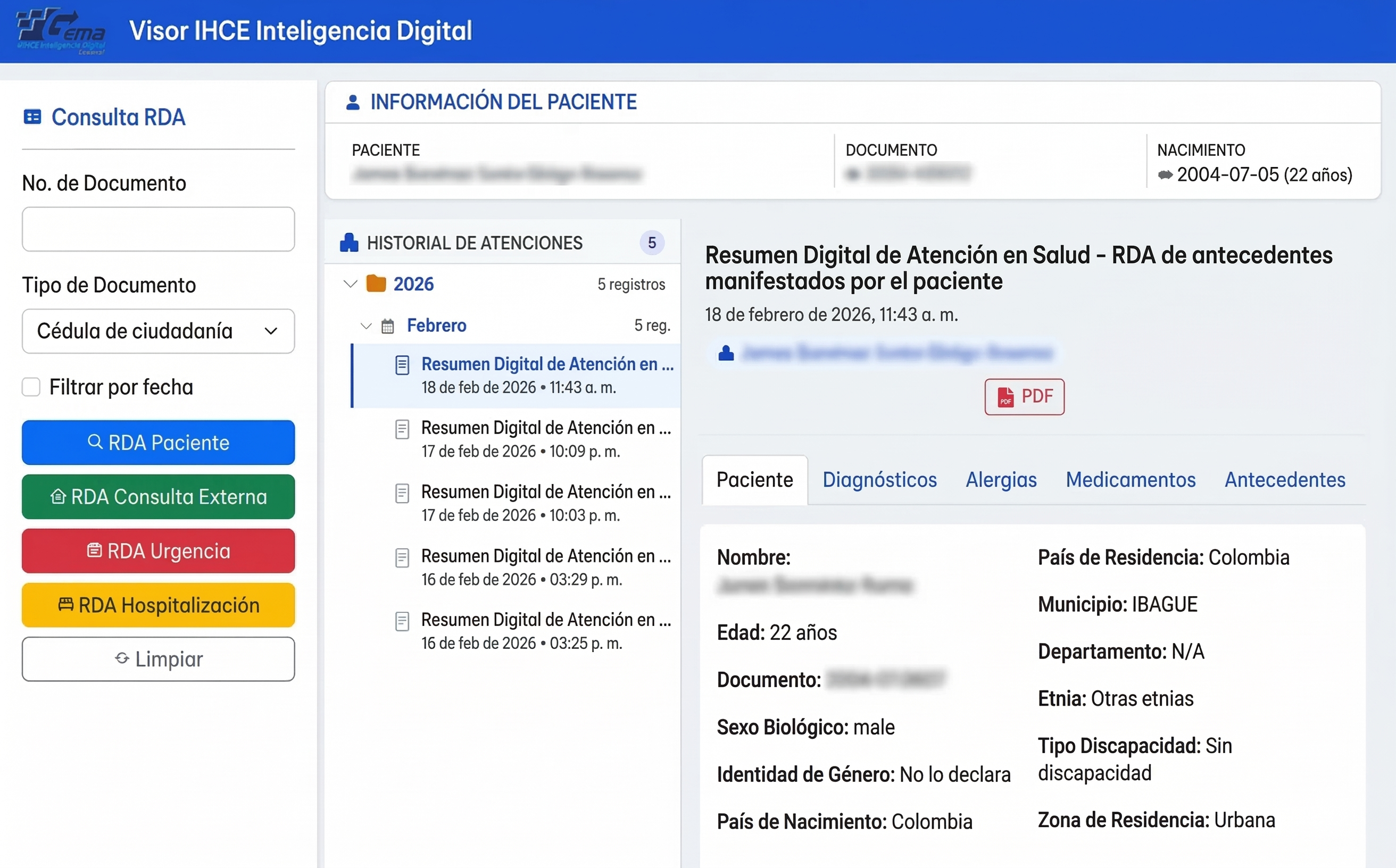
Task: Open the Tipo de Documento selector
Action: (158, 331)
